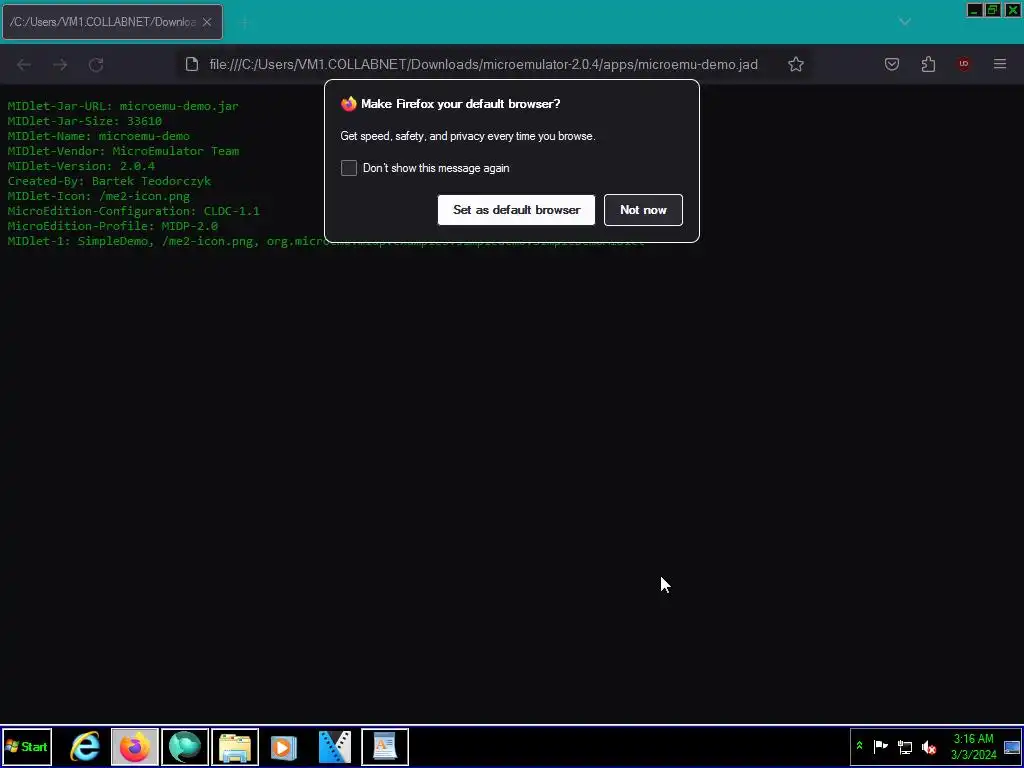Click the MIDlet-Jar-URL line

tap(123, 106)
